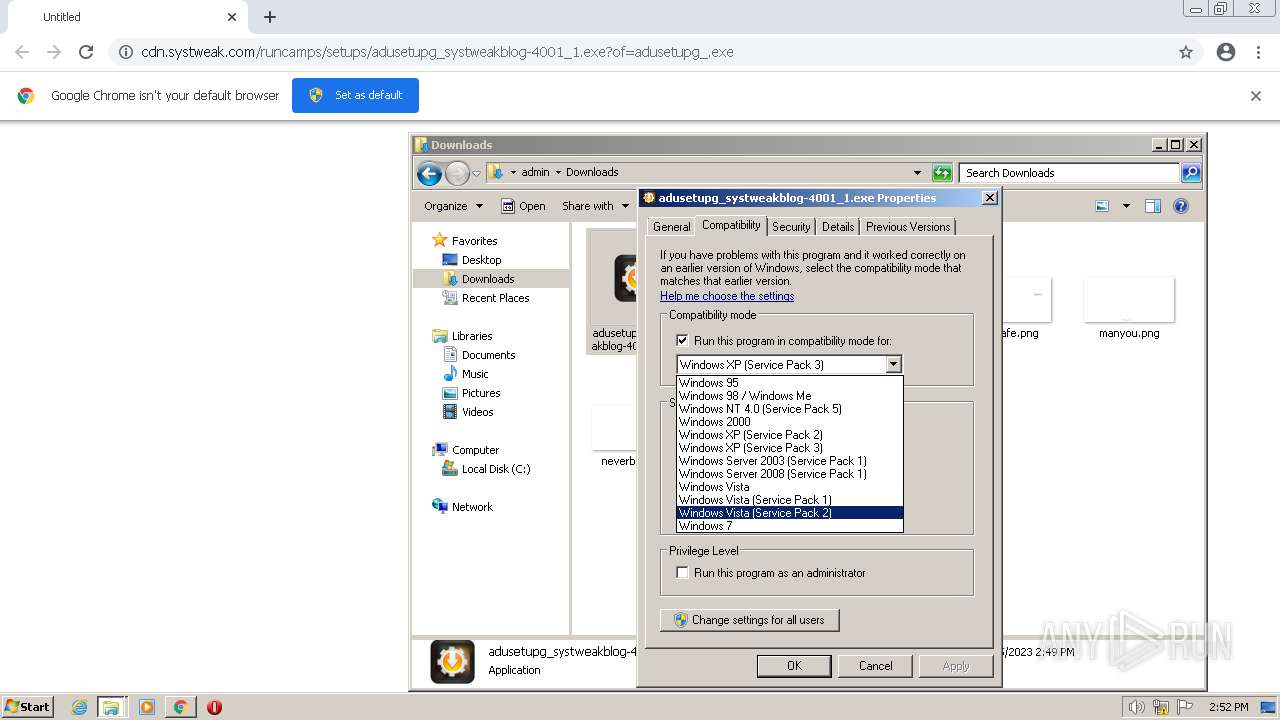Viewport: 1280px width, 720px height.
Task: Click Set as default button
Action: tap(355, 95)
